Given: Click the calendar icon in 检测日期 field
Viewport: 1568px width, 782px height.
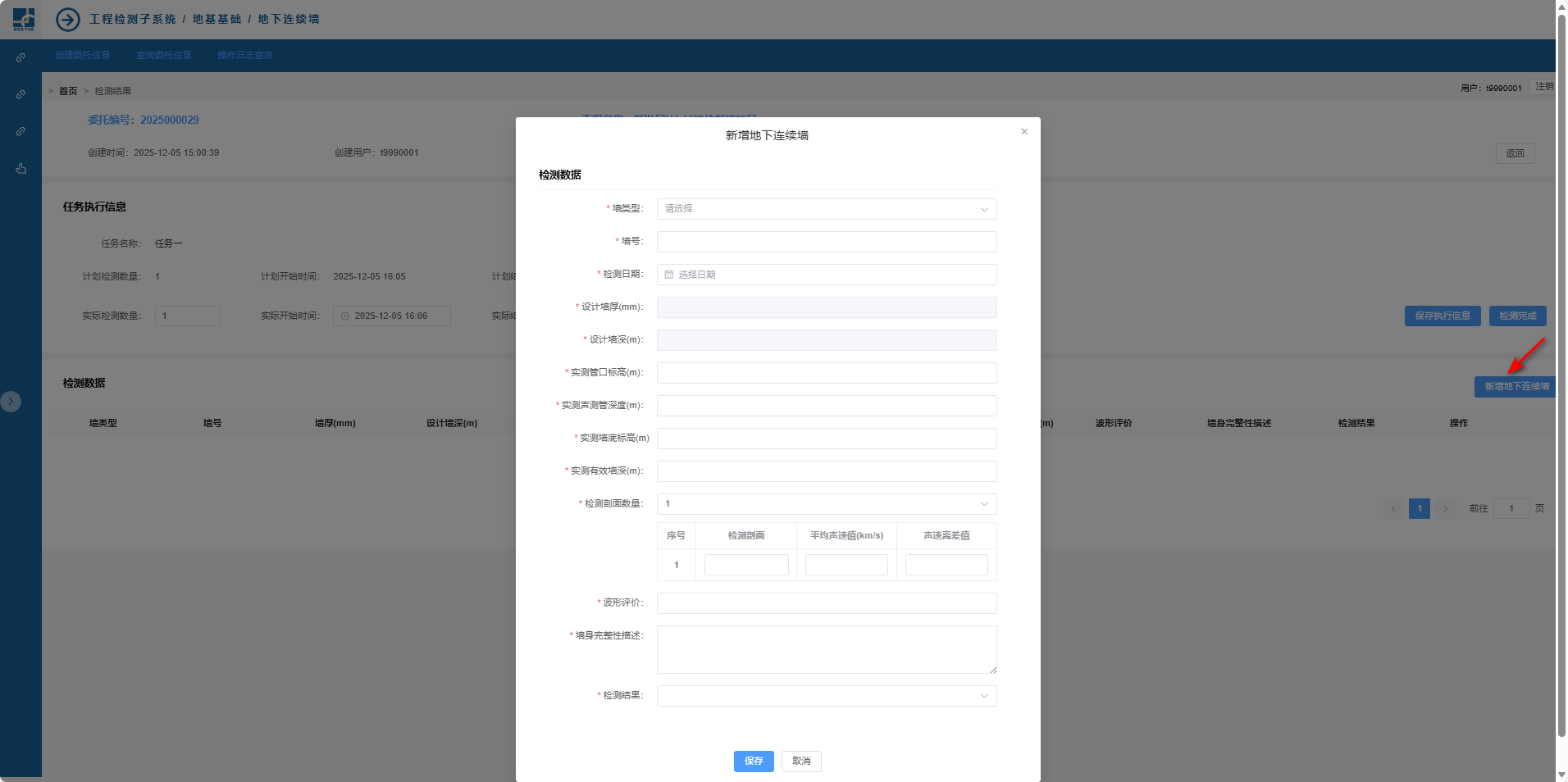Looking at the screenshot, I should [669, 275].
